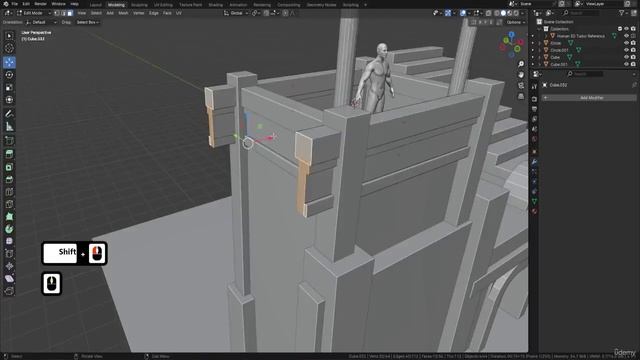Select the Select Box tool in the left toolbar

(9, 36)
